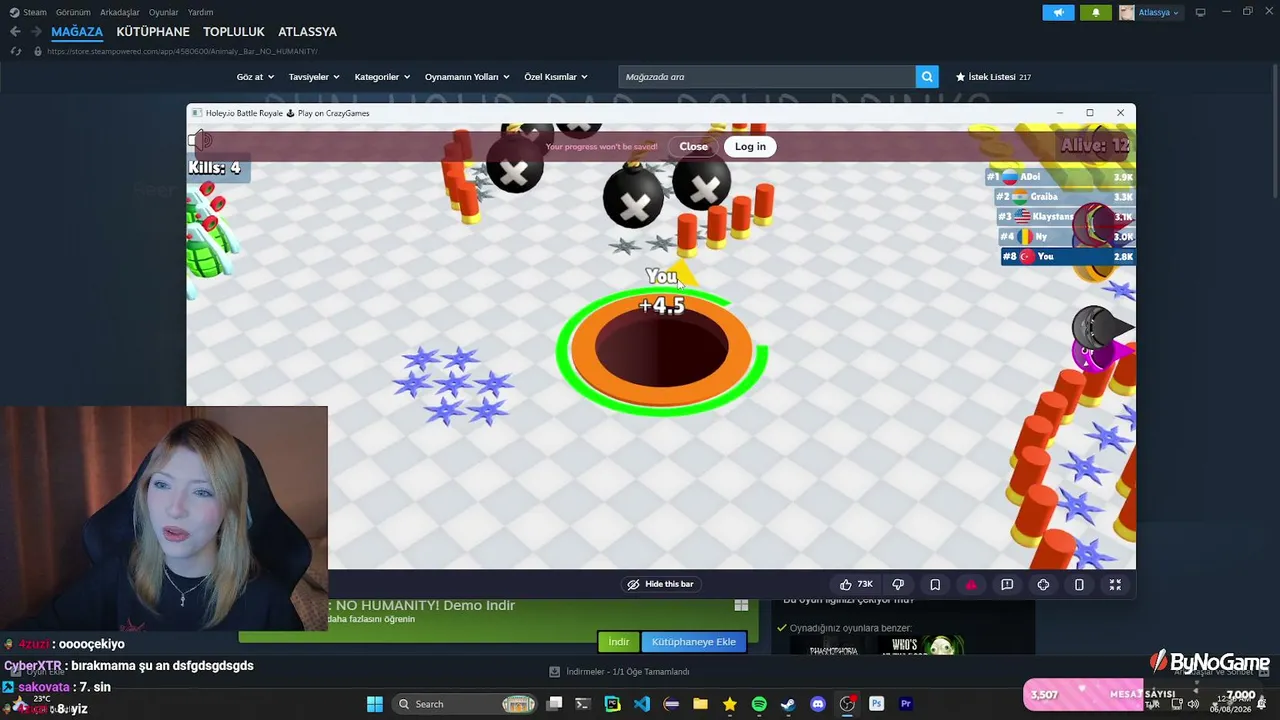
Task: Click the orange hole labeled You
Action: pos(662,349)
